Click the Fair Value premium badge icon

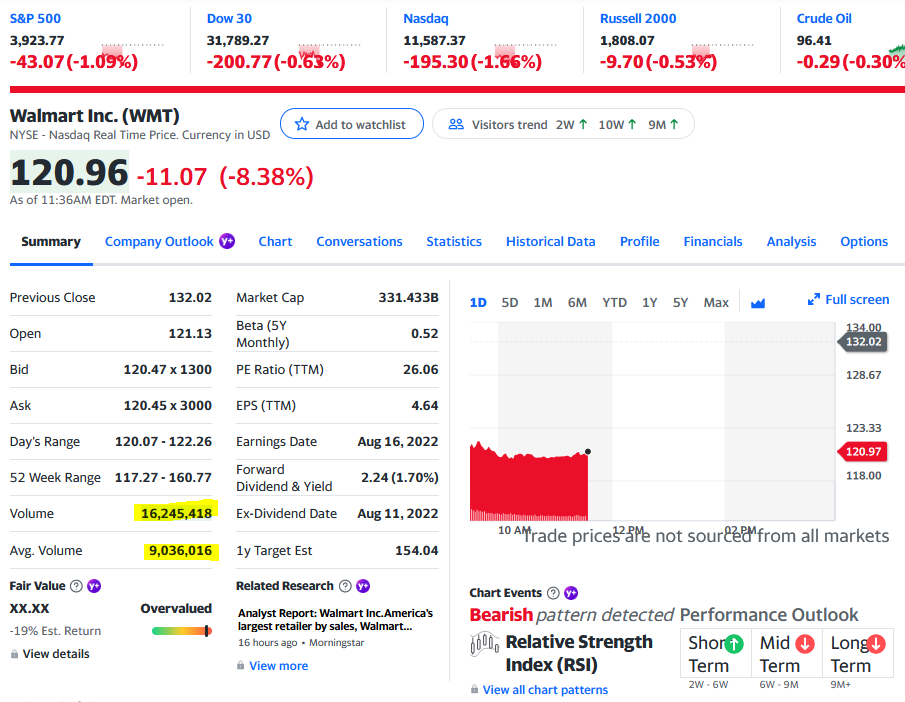pyautogui.click(x=94, y=586)
